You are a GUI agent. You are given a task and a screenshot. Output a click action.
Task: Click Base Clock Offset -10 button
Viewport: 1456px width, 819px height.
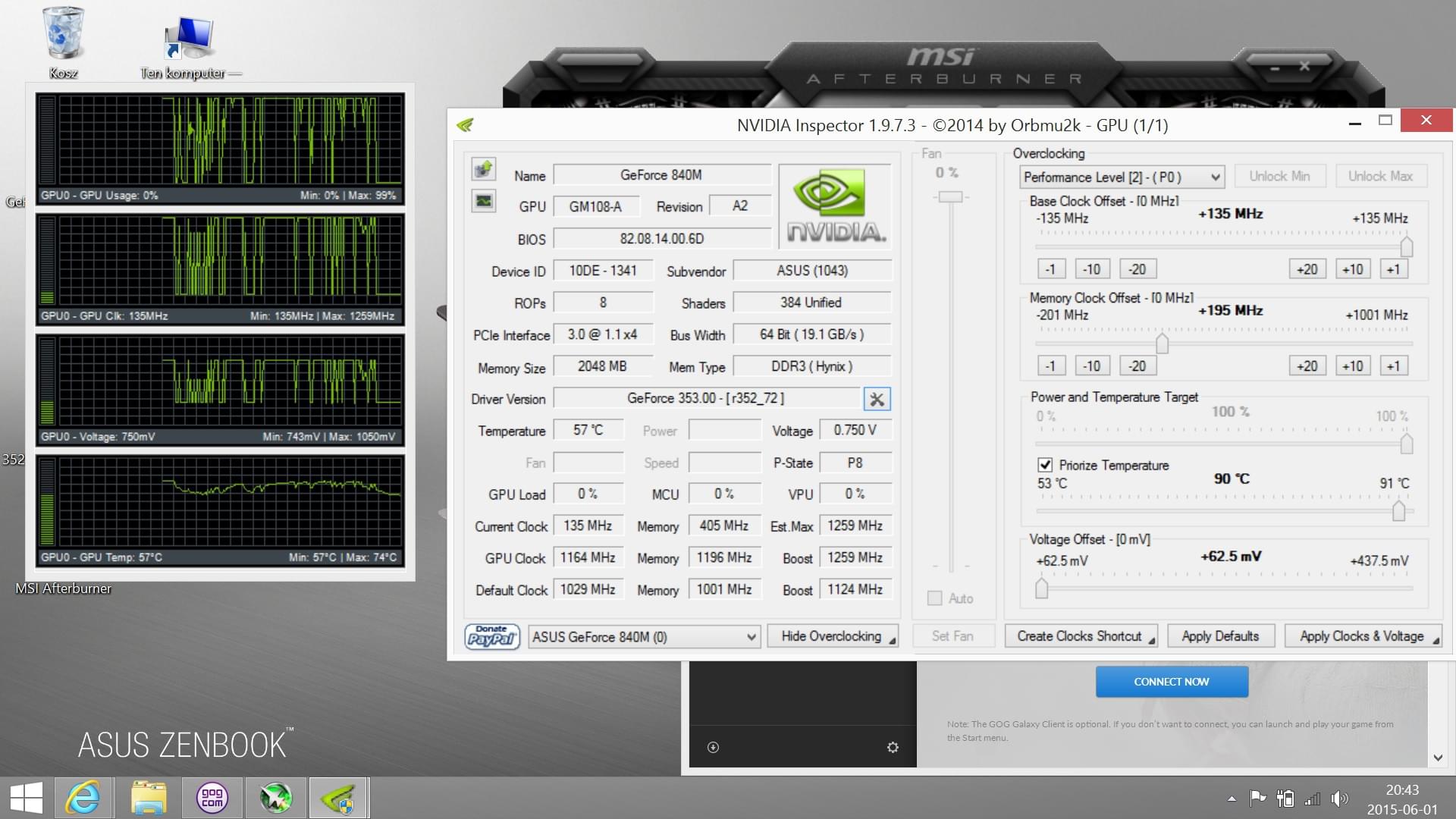pos(1092,269)
